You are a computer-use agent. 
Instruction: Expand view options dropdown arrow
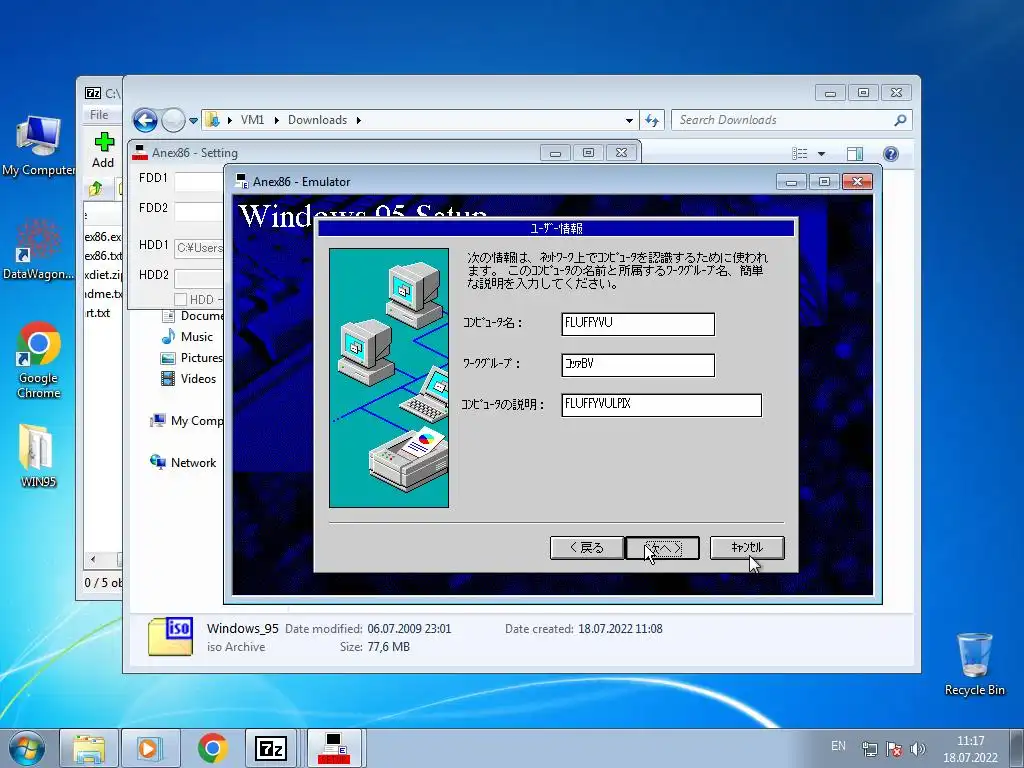click(822, 154)
